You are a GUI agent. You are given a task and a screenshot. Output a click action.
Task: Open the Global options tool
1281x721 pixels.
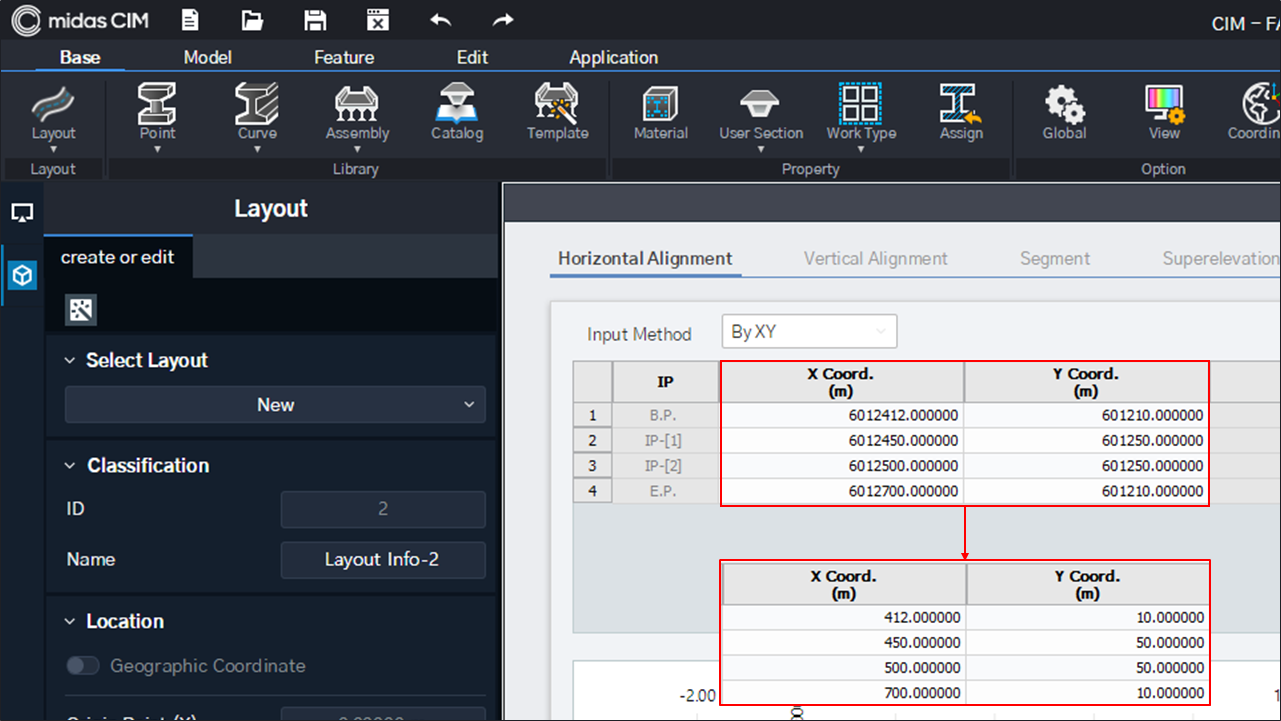pyautogui.click(x=1064, y=112)
